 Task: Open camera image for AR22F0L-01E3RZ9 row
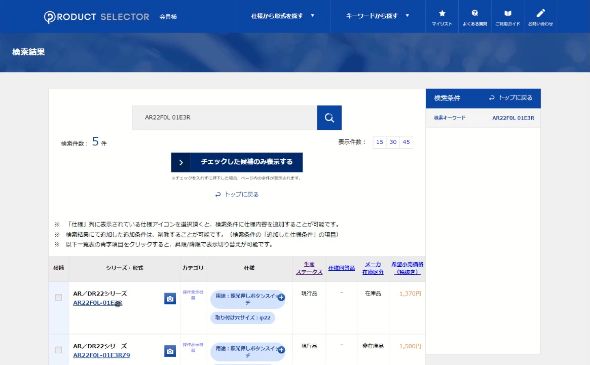click(x=170, y=351)
